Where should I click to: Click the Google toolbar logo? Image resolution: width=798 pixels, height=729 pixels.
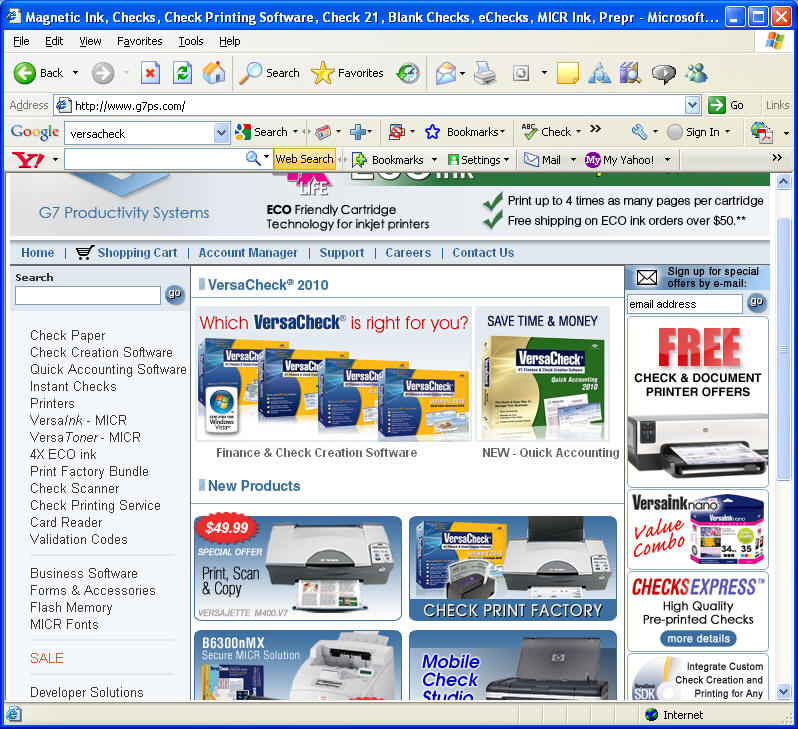pyautogui.click(x=35, y=132)
